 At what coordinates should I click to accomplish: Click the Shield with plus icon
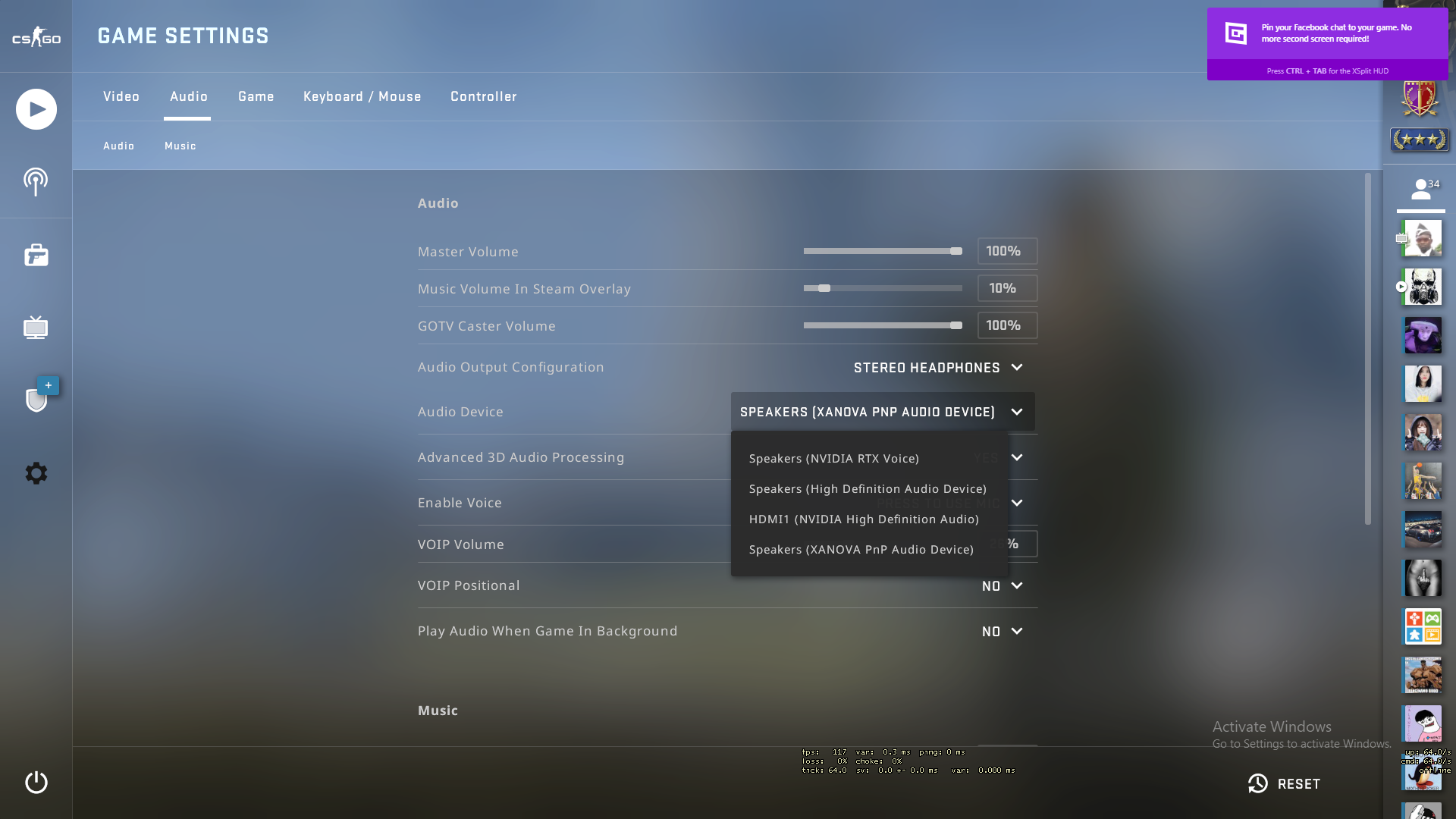coord(36,400)
